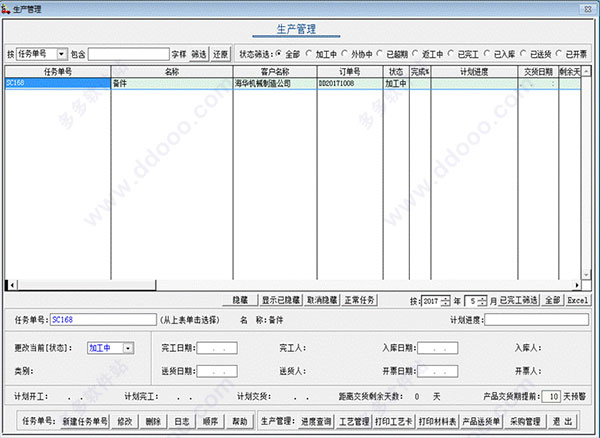Click the 客户名称 column header

pos(275,72)
